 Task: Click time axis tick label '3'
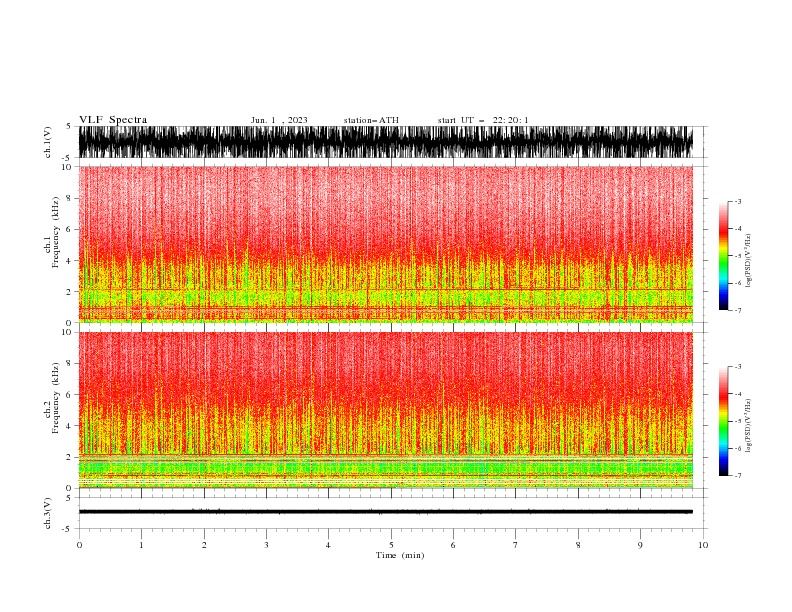pyautogui.click(x=266, y=545)
